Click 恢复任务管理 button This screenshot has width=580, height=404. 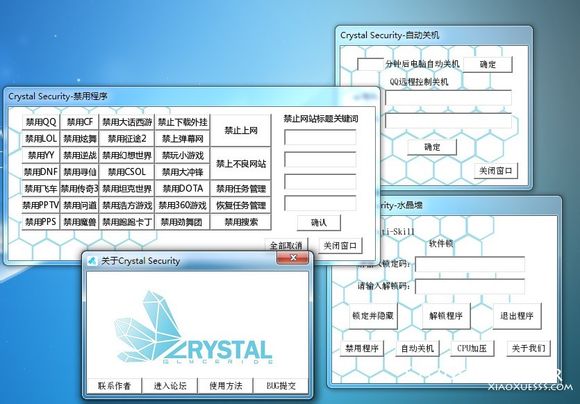241,205
